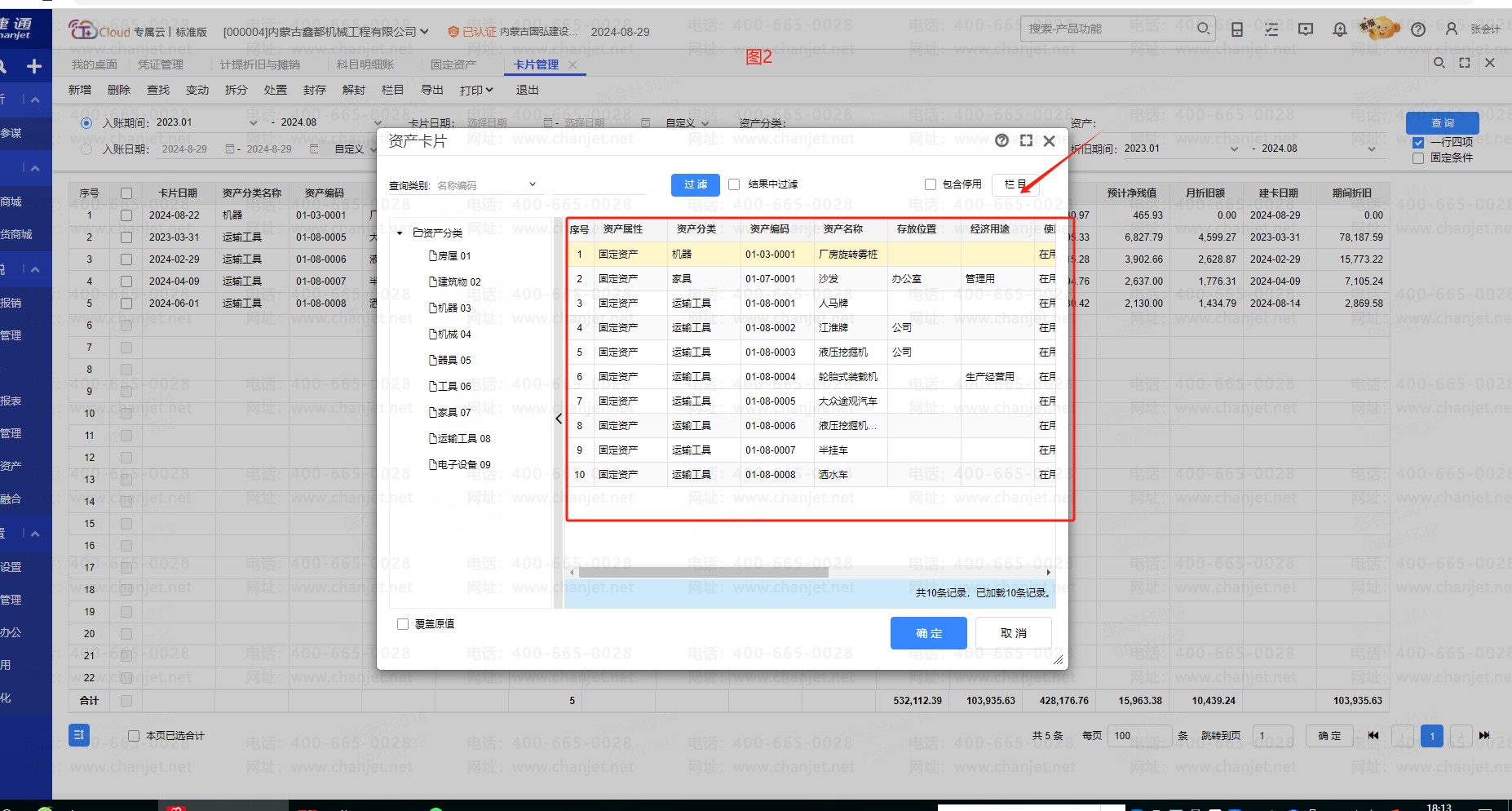
Task: Open the 自定义 dropdown next to 卡片日期
Action: pos(687,123)
